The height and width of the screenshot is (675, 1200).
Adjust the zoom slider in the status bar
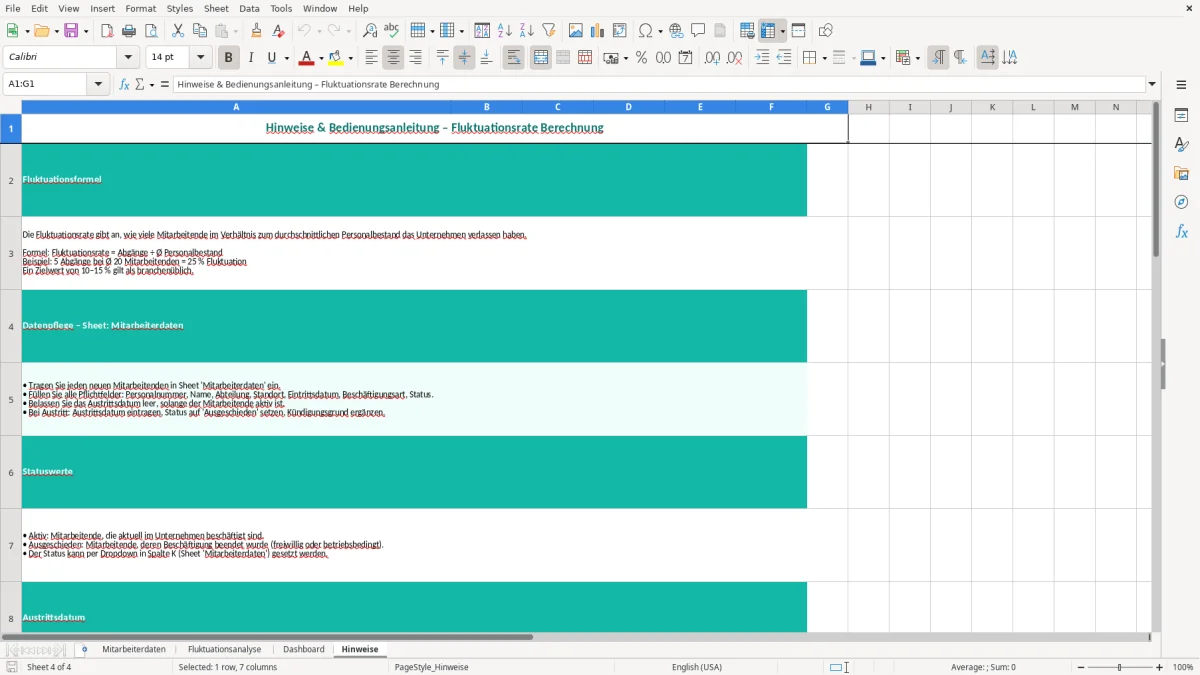(1119, 667)
